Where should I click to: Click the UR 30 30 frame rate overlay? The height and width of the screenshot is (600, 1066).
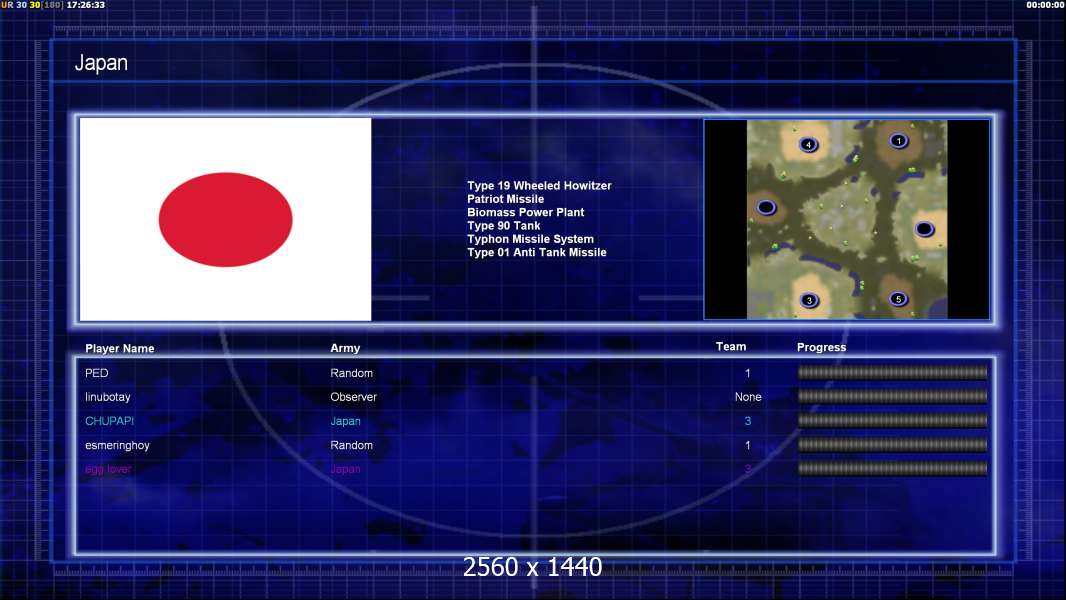(x=32, y=5)
